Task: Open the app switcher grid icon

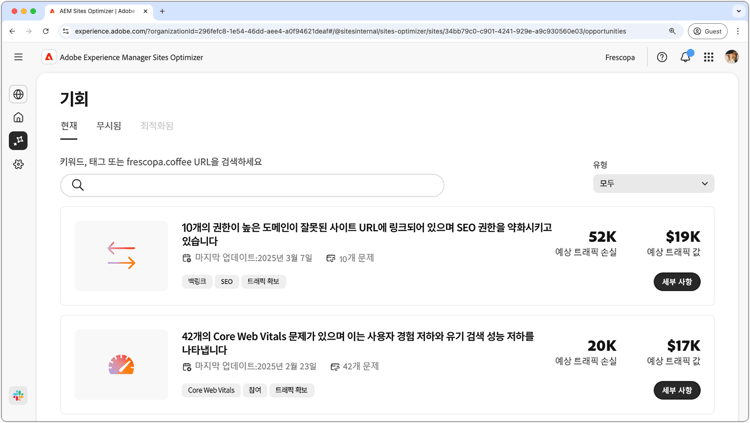Action: click(x=708, y=57)
